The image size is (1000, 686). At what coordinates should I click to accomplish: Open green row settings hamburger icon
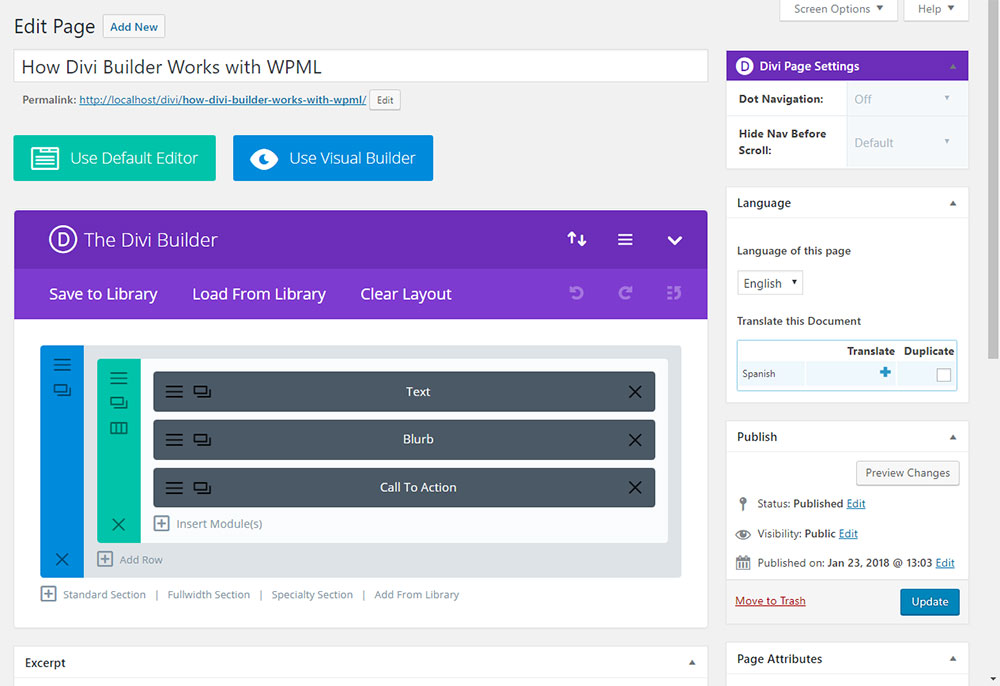[119, 378]
